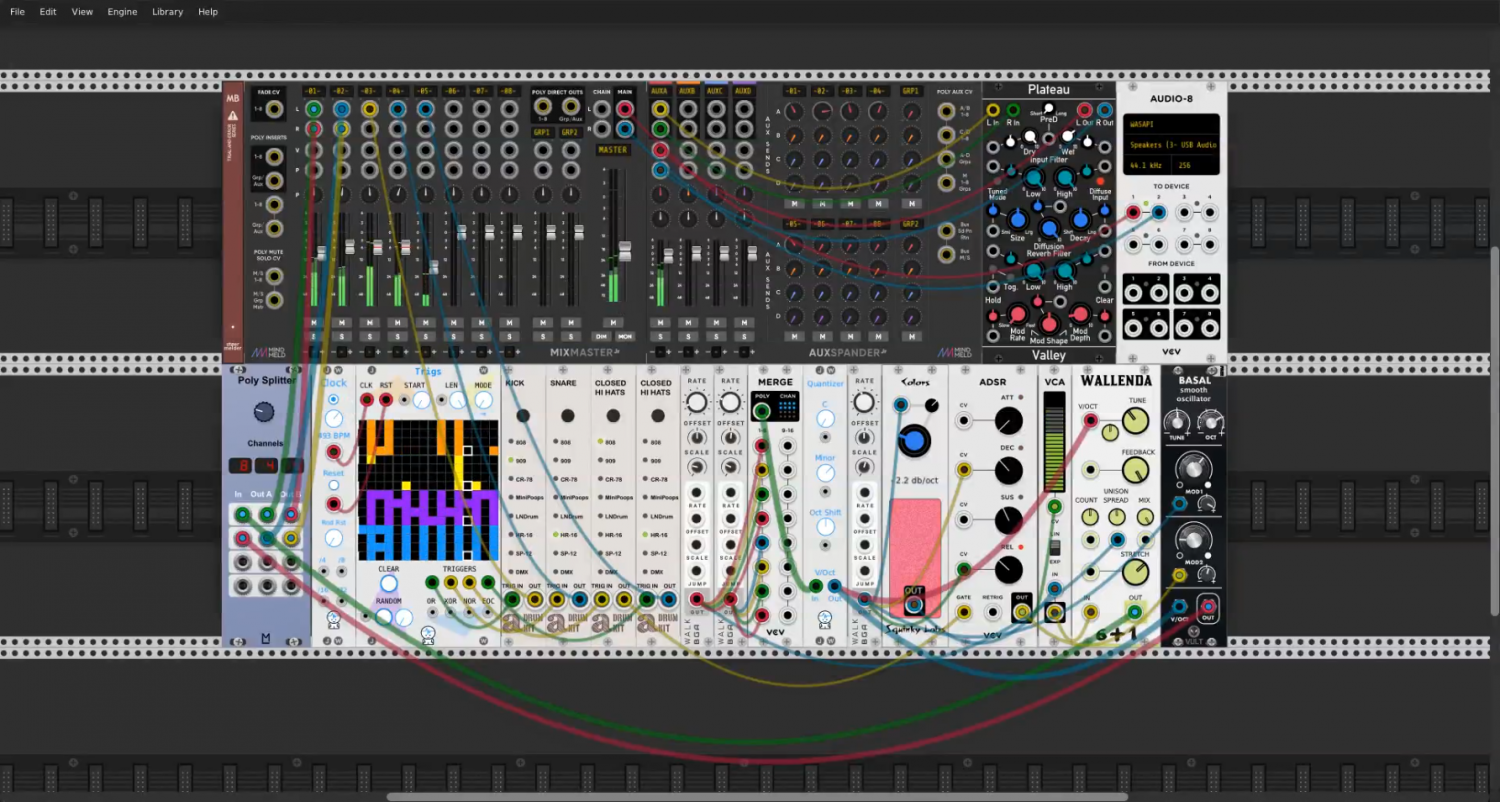Open the File menu

pyautogui.click(x=18, y=12)
